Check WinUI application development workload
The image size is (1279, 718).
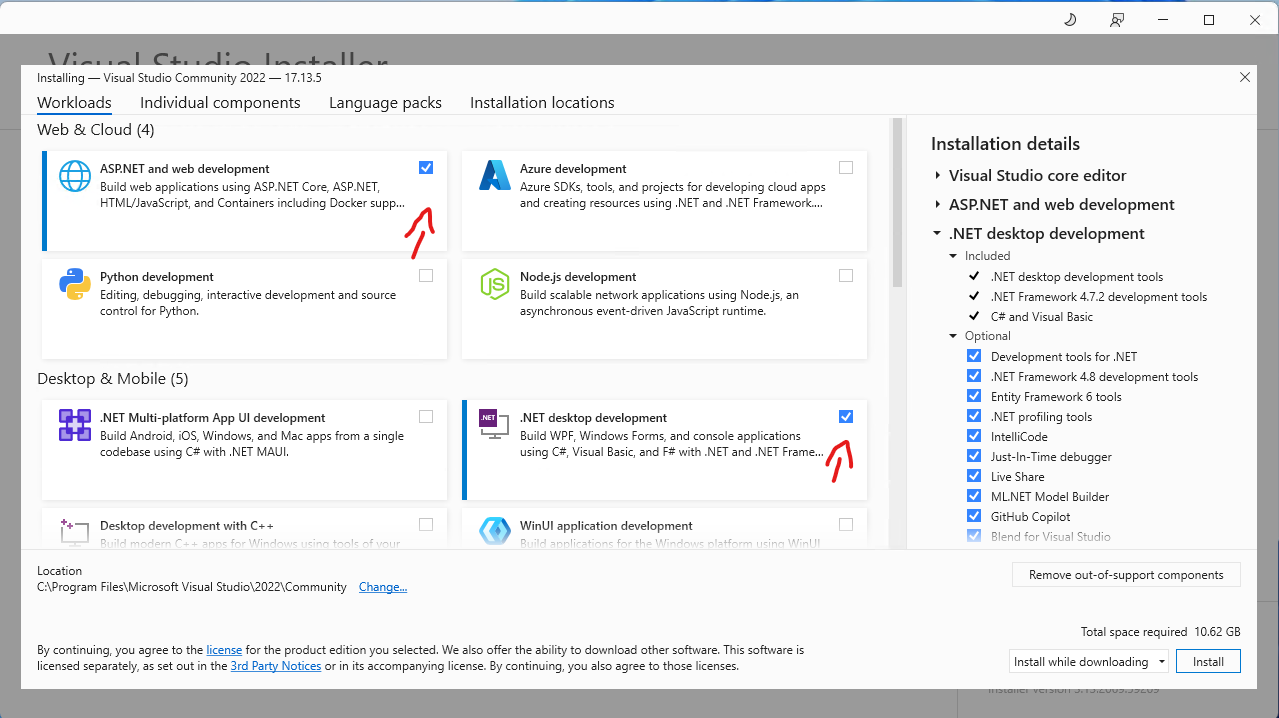tap(846, 525)
